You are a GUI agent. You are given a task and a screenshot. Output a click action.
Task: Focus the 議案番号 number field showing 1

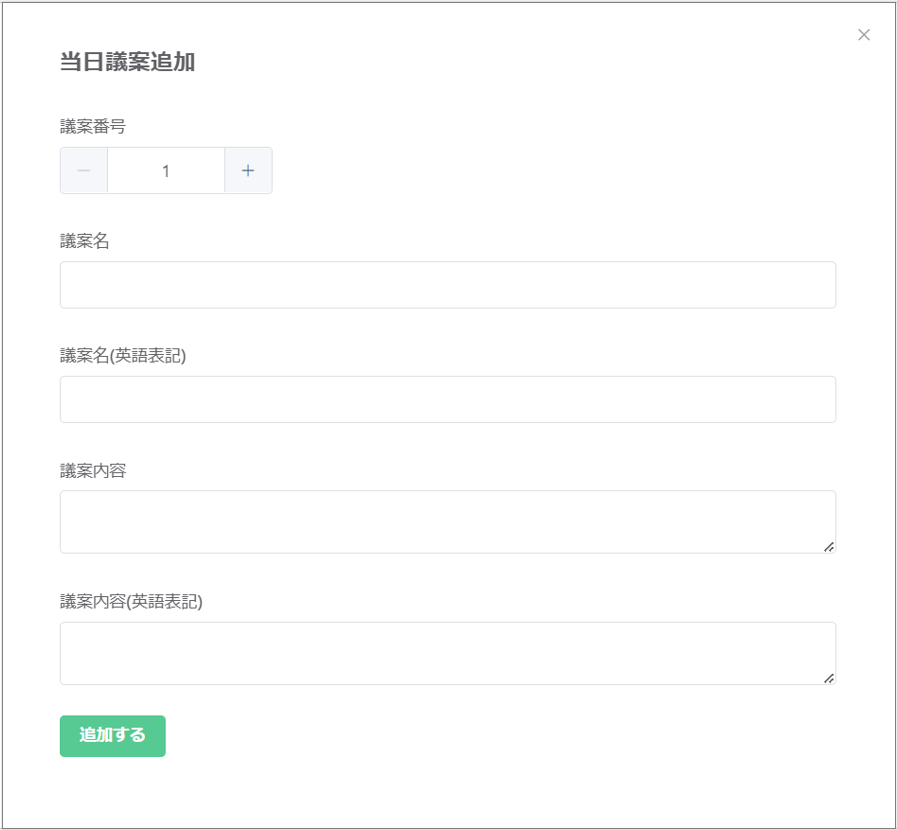[x=166, y=171]
